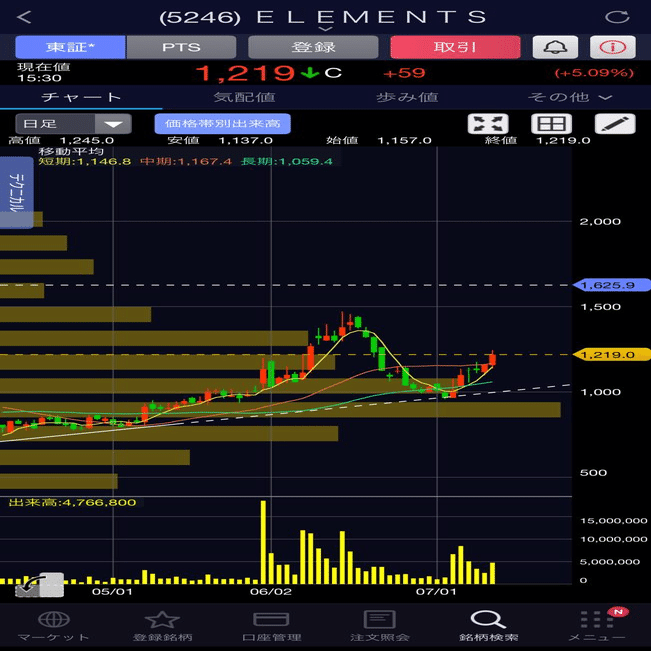Select the 東証 market toggle
The image size is (651, 651).
pyautogui.click(x=70, y=47)
